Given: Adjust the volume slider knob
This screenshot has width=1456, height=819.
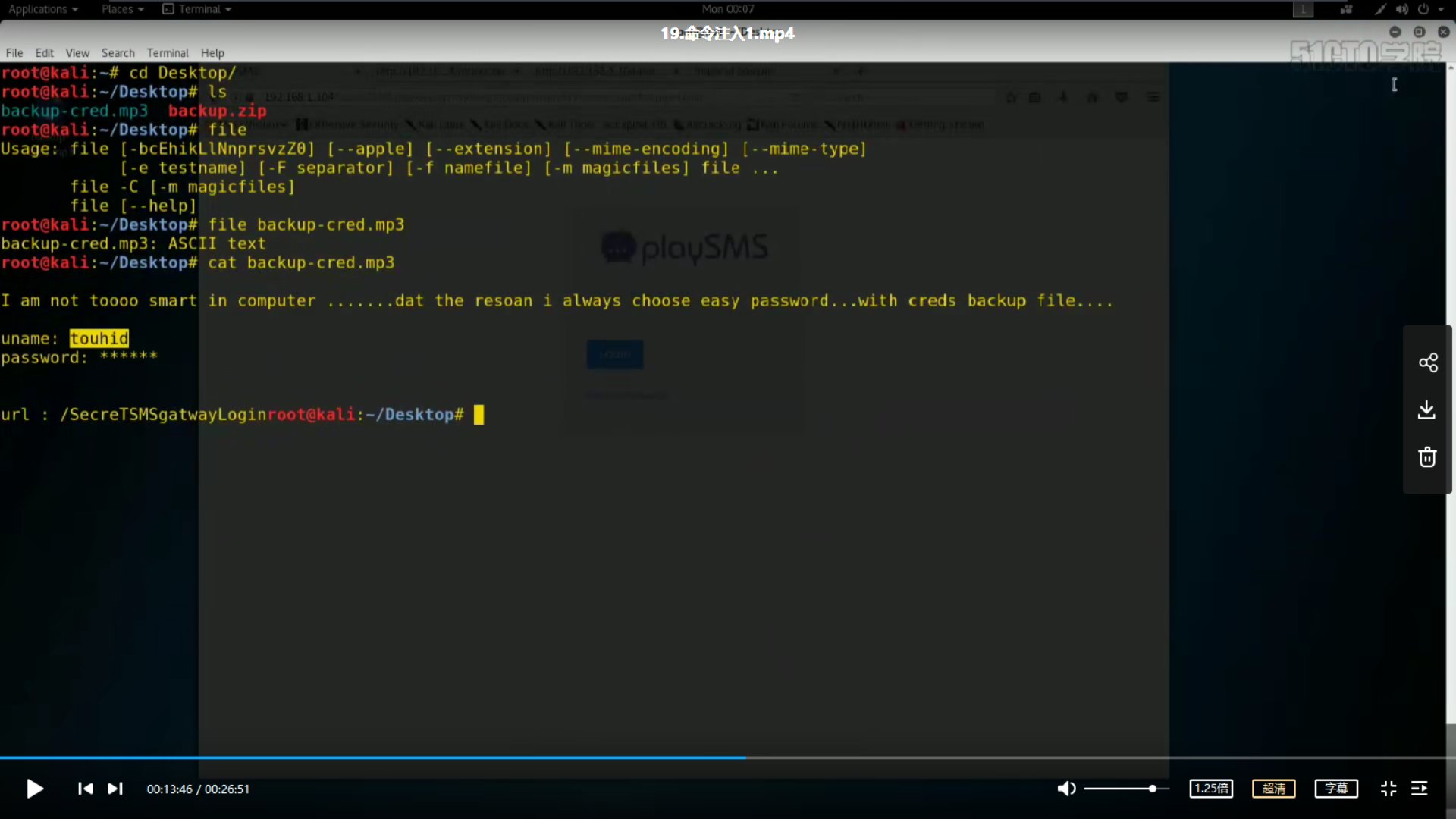Looking at the screenshot, I should [1152, 789].
